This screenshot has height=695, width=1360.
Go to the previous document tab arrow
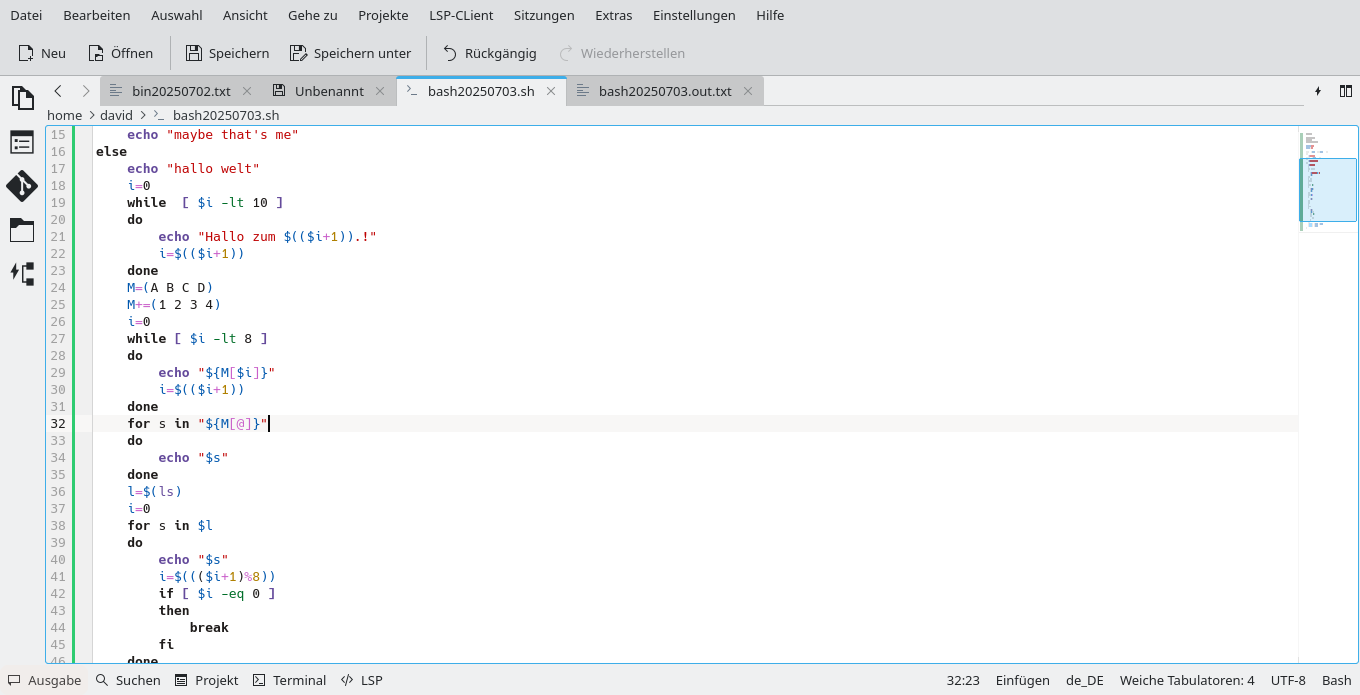click(x=58, y=91)
